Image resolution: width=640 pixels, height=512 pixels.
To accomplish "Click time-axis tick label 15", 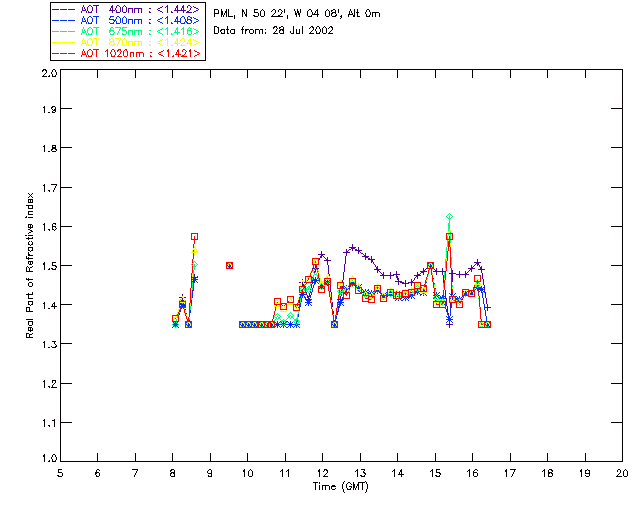I will click(435, 473).
